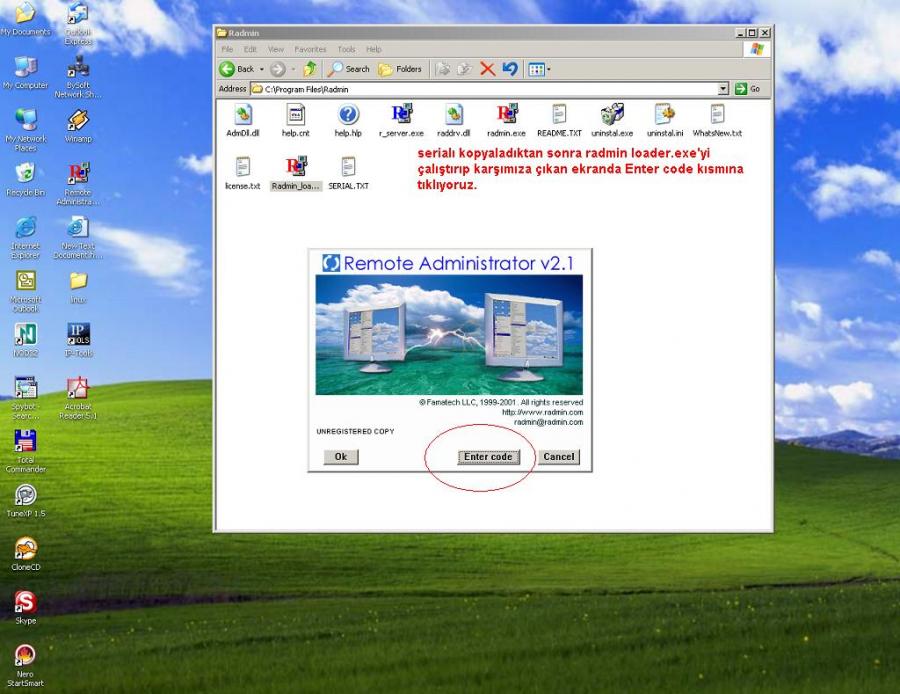Screen dimensions: 900x694
Task: Open the Views dropdown button
Action: (539, 69)
